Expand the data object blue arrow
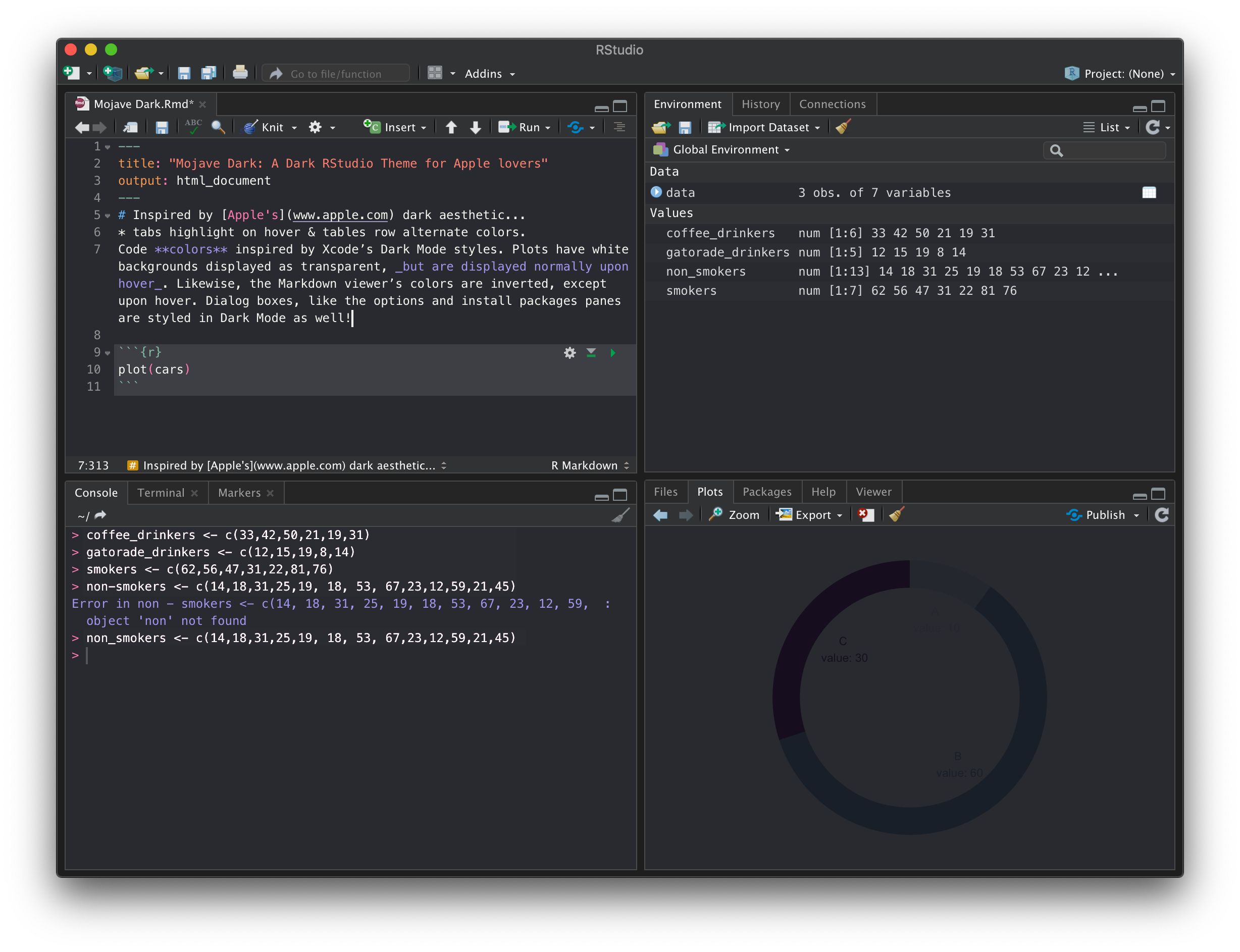Screen dimensions: 1240x952 (656, 193)
